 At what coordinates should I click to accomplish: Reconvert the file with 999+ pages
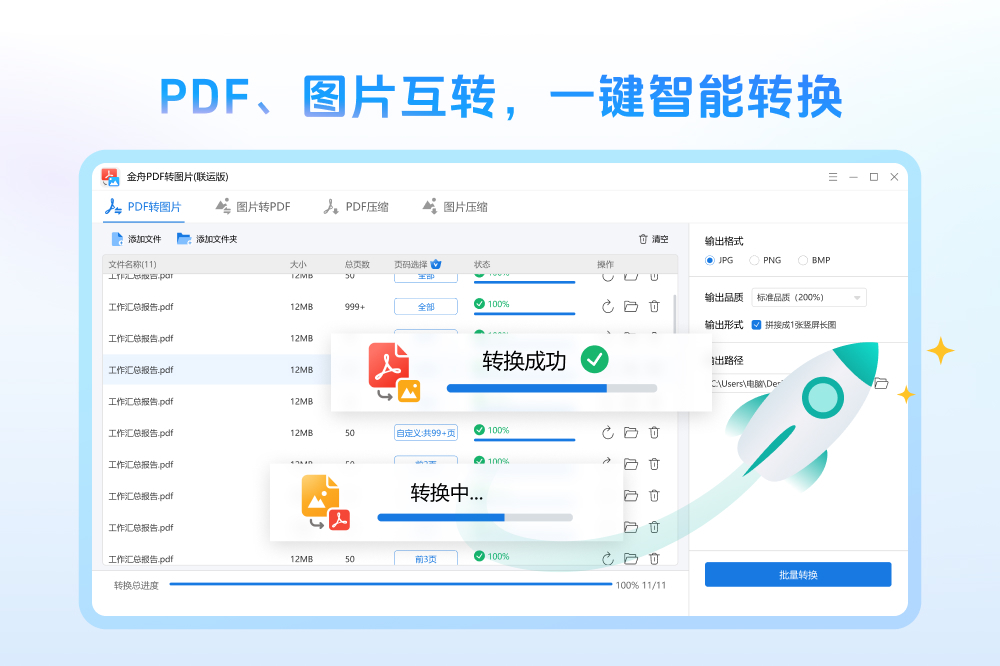click(608, 307)
